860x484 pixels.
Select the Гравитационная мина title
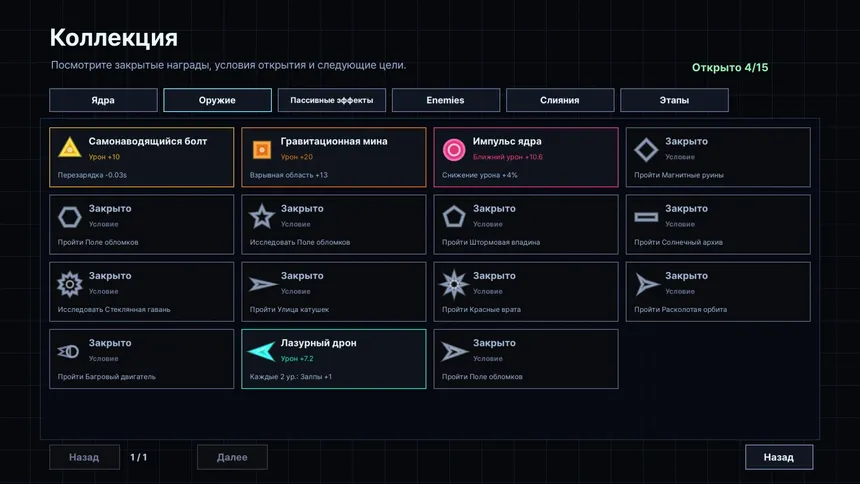point(334,142)
